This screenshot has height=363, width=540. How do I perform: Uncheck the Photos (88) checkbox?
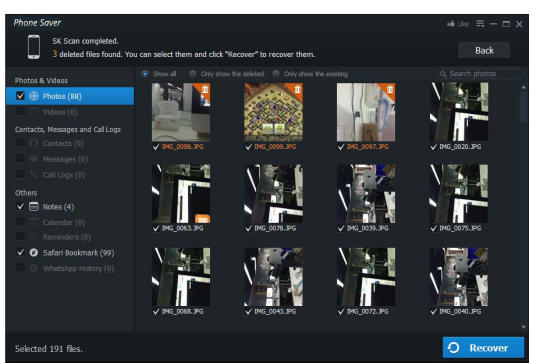[20, 96]
